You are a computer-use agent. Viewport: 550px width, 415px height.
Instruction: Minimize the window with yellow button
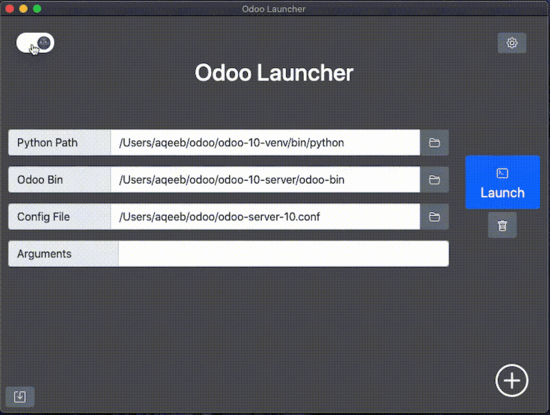(23, 9)
